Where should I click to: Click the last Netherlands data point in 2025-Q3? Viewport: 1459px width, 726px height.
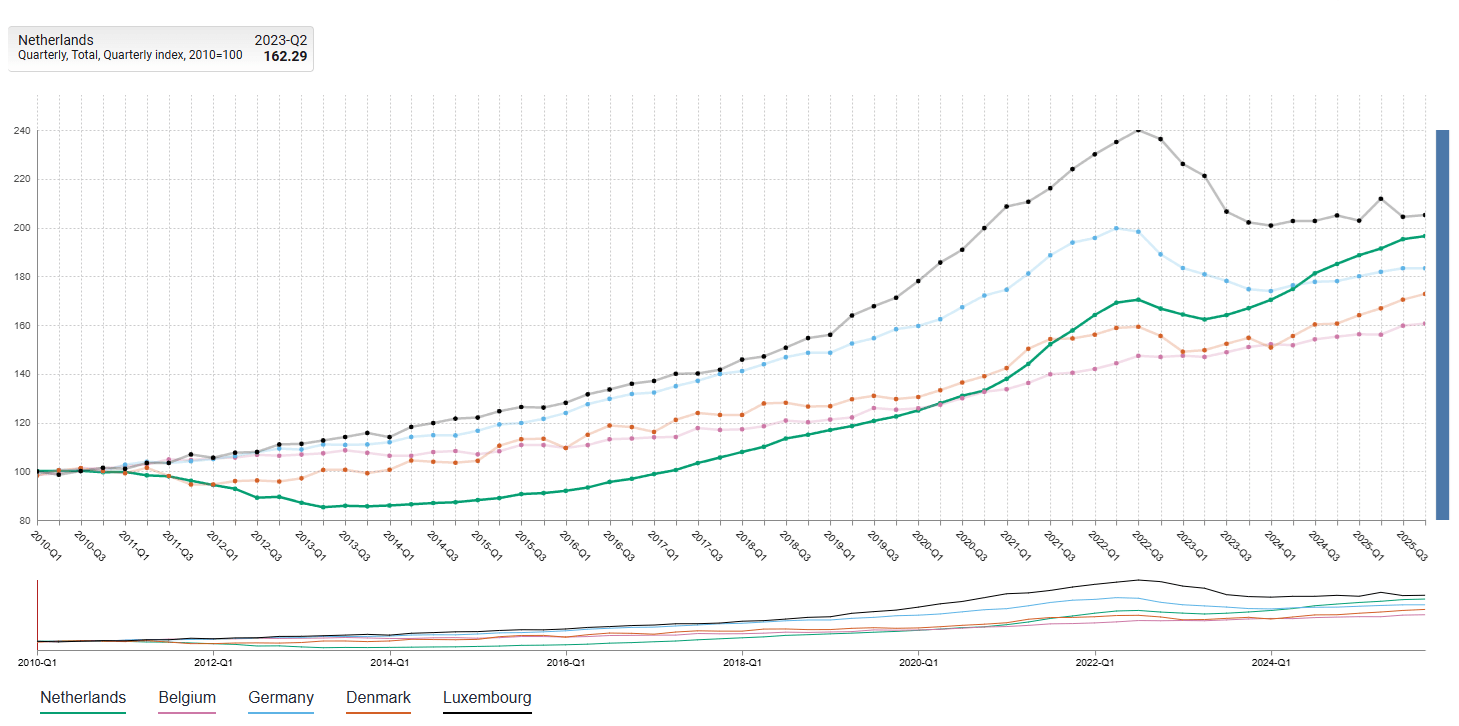point(1424,236)
